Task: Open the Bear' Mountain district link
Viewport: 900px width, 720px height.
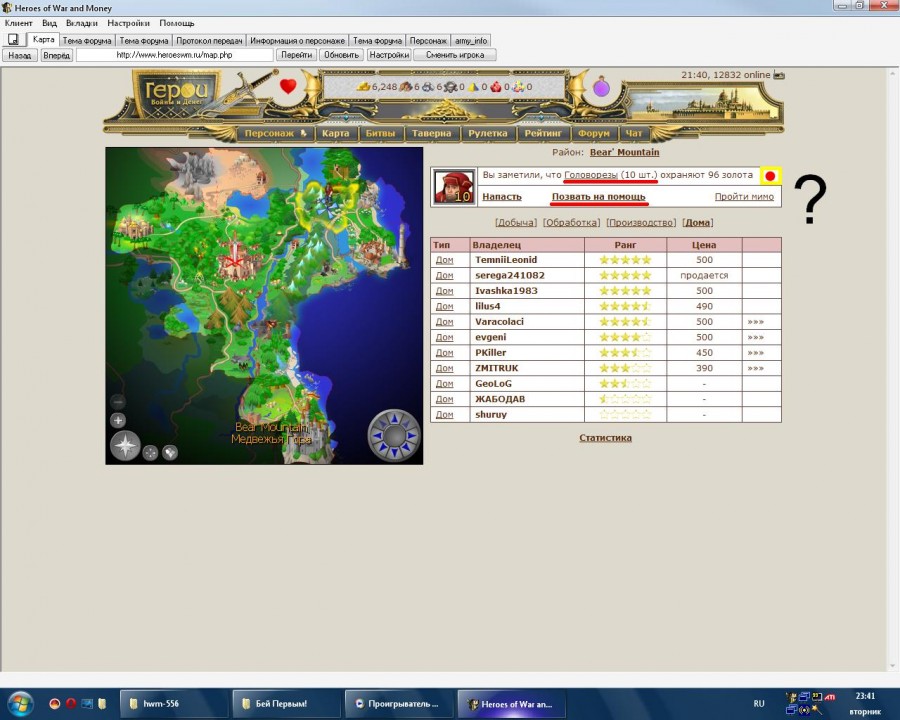Action: pos(624,152)
